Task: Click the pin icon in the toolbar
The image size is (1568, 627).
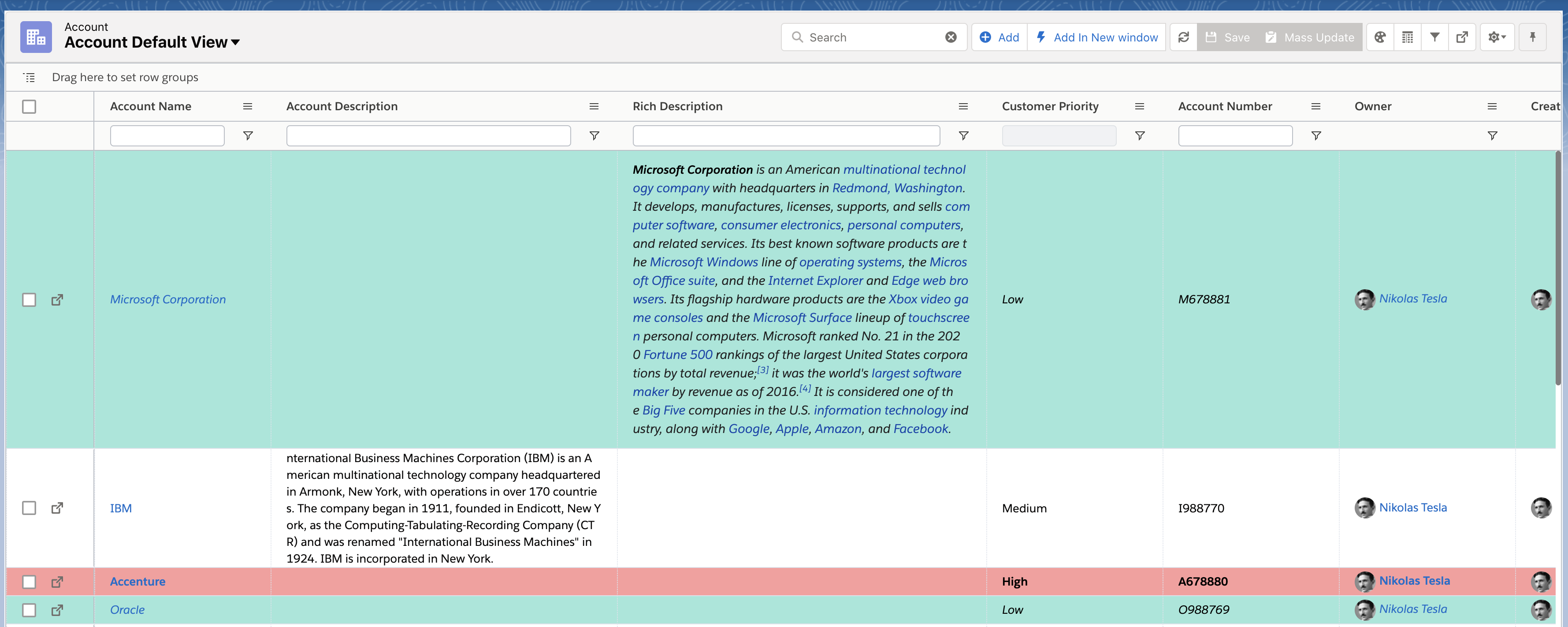Action: pyautogui.click(x=1533, y=37)
